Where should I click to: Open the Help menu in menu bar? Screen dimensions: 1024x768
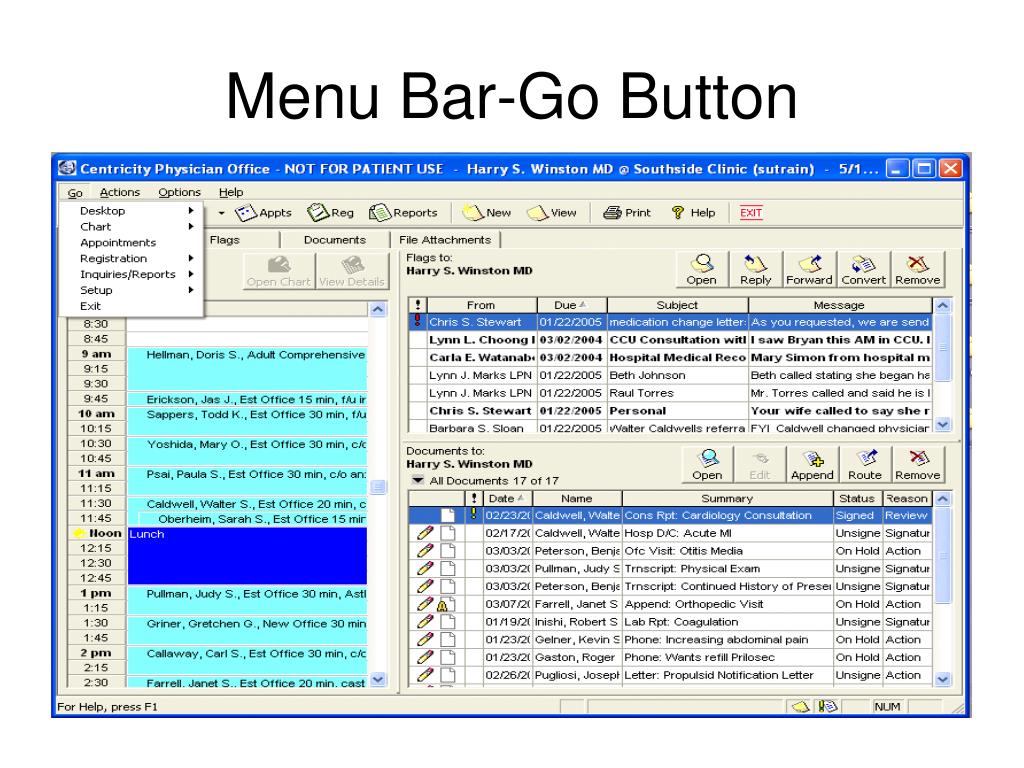click(231, 192)
